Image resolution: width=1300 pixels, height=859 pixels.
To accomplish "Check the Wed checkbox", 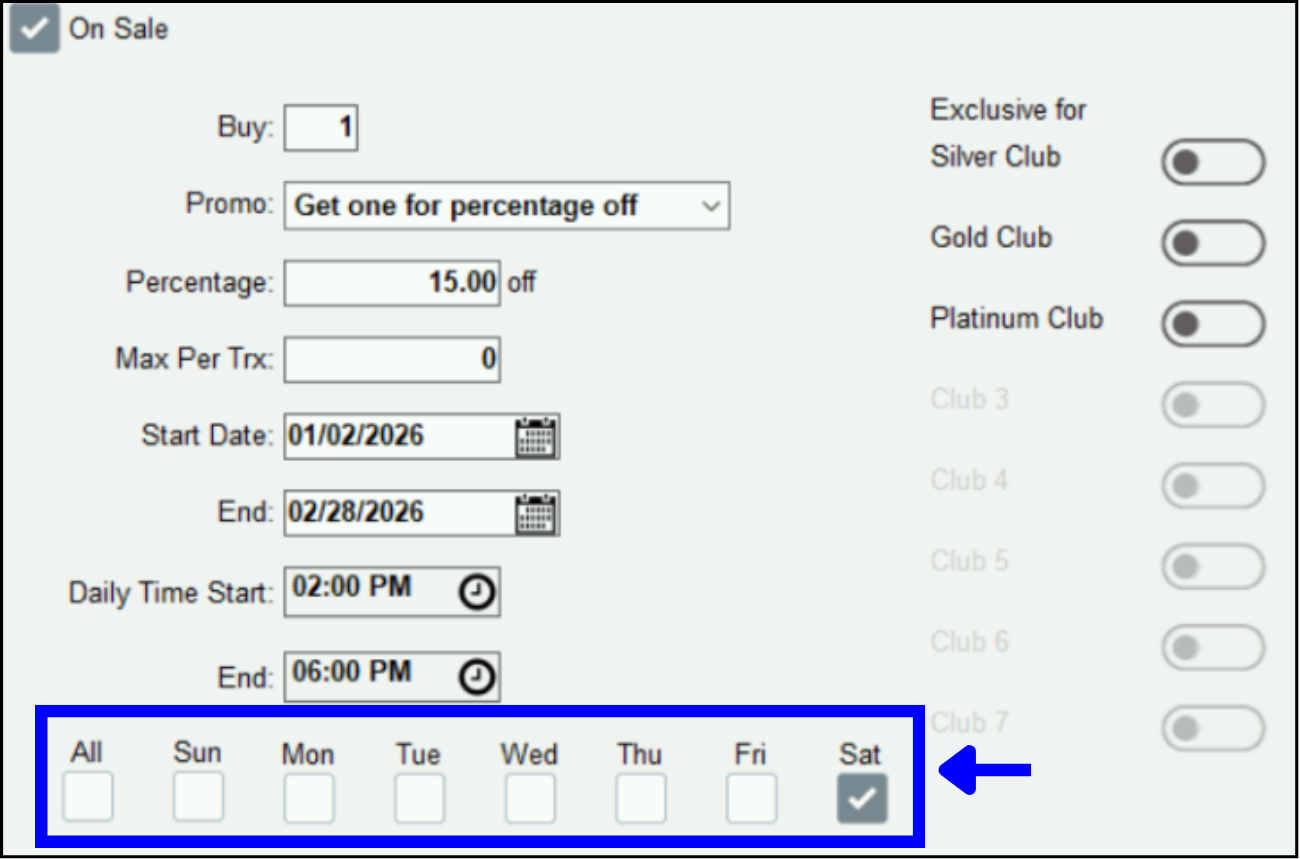I will [x=530, y=798].
